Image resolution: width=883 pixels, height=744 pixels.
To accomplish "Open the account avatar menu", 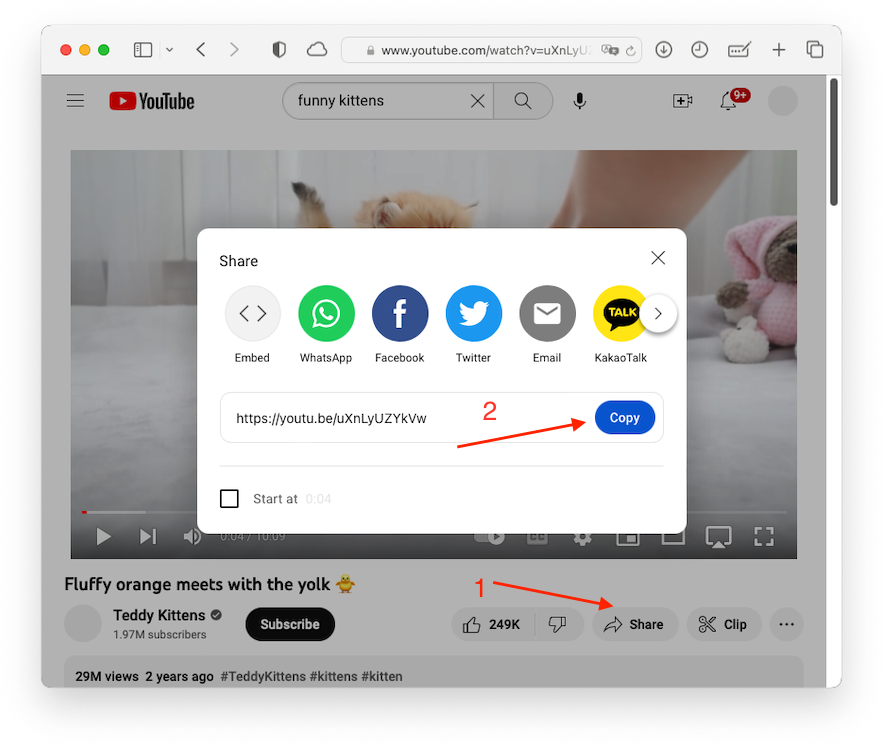I will click(x=783, y=101).
